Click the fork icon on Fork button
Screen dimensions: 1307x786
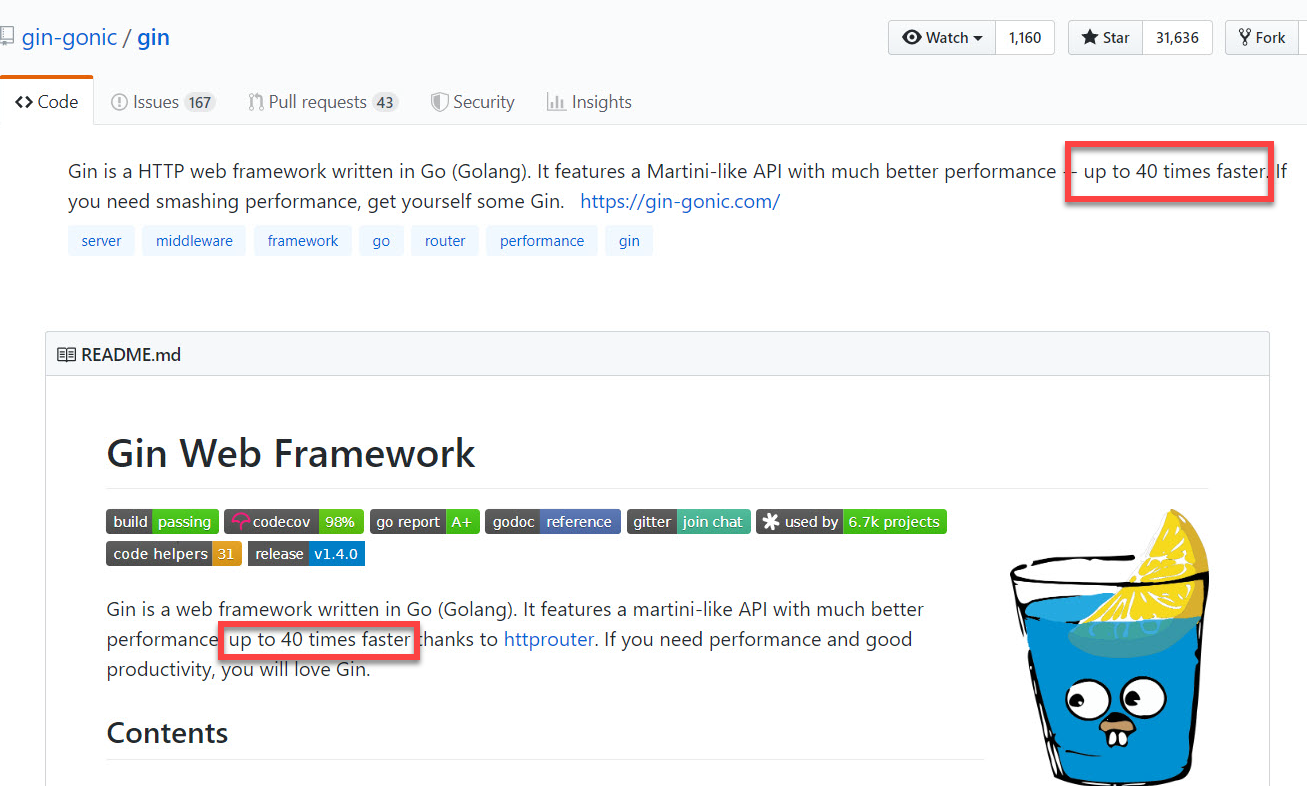click(x=1245, y=38)
